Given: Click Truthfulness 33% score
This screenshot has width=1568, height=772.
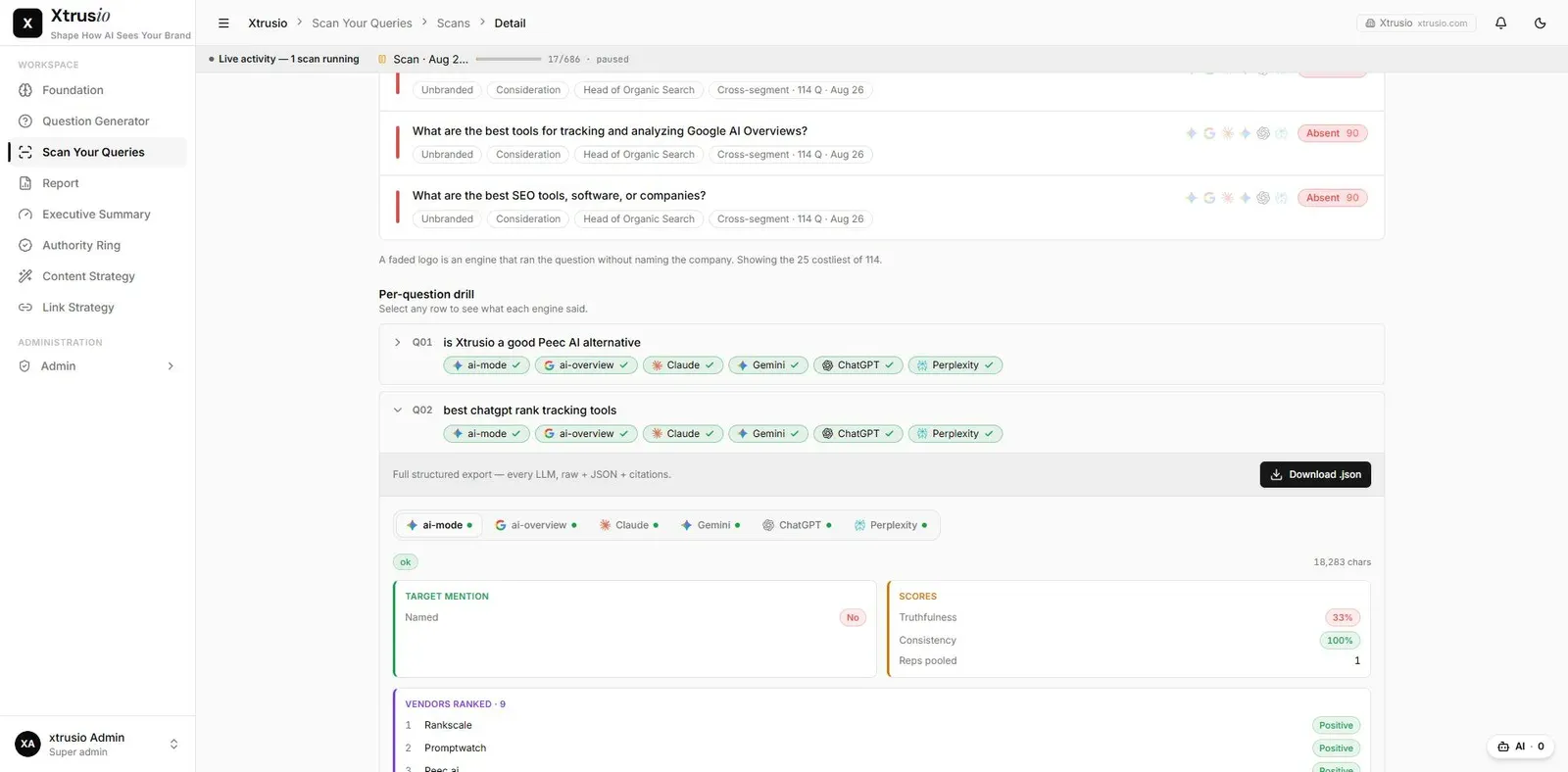Looking at the screenshot, I should [1342, 618].
